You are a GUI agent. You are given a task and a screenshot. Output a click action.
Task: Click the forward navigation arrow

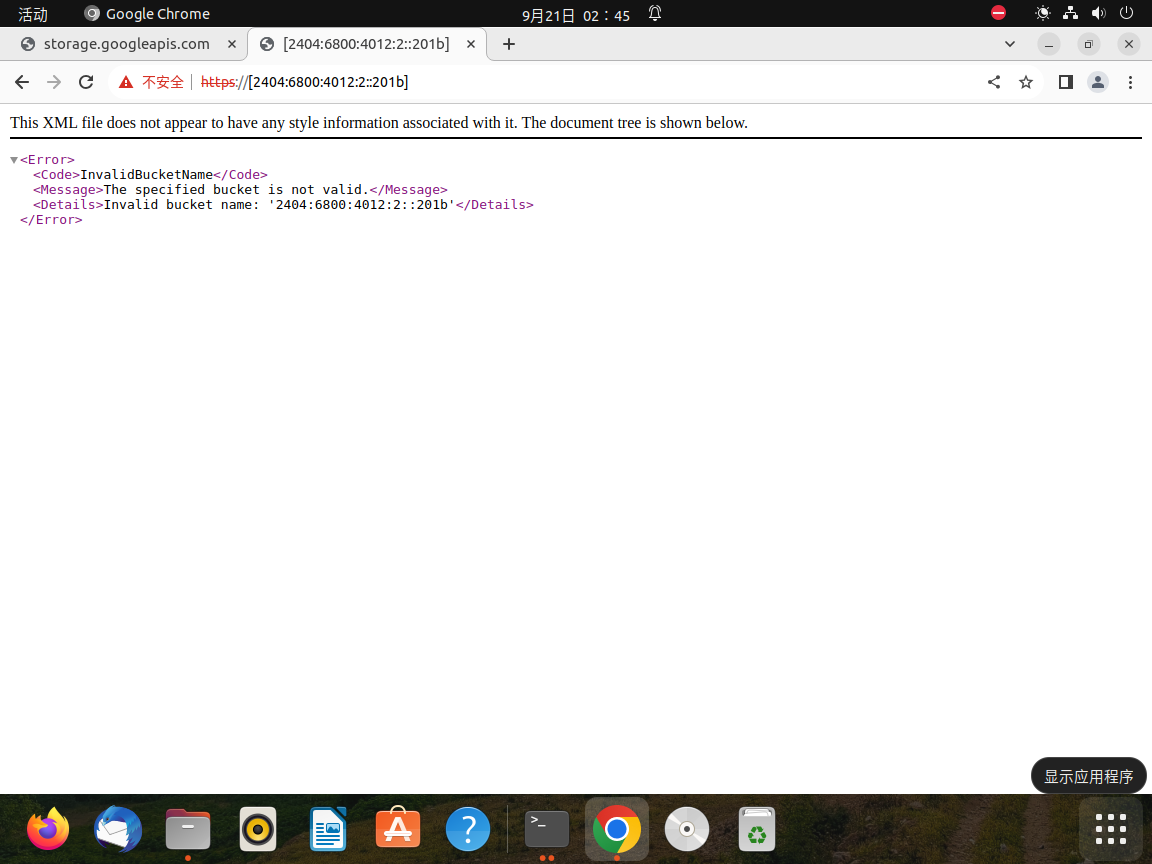pos(54,82)
